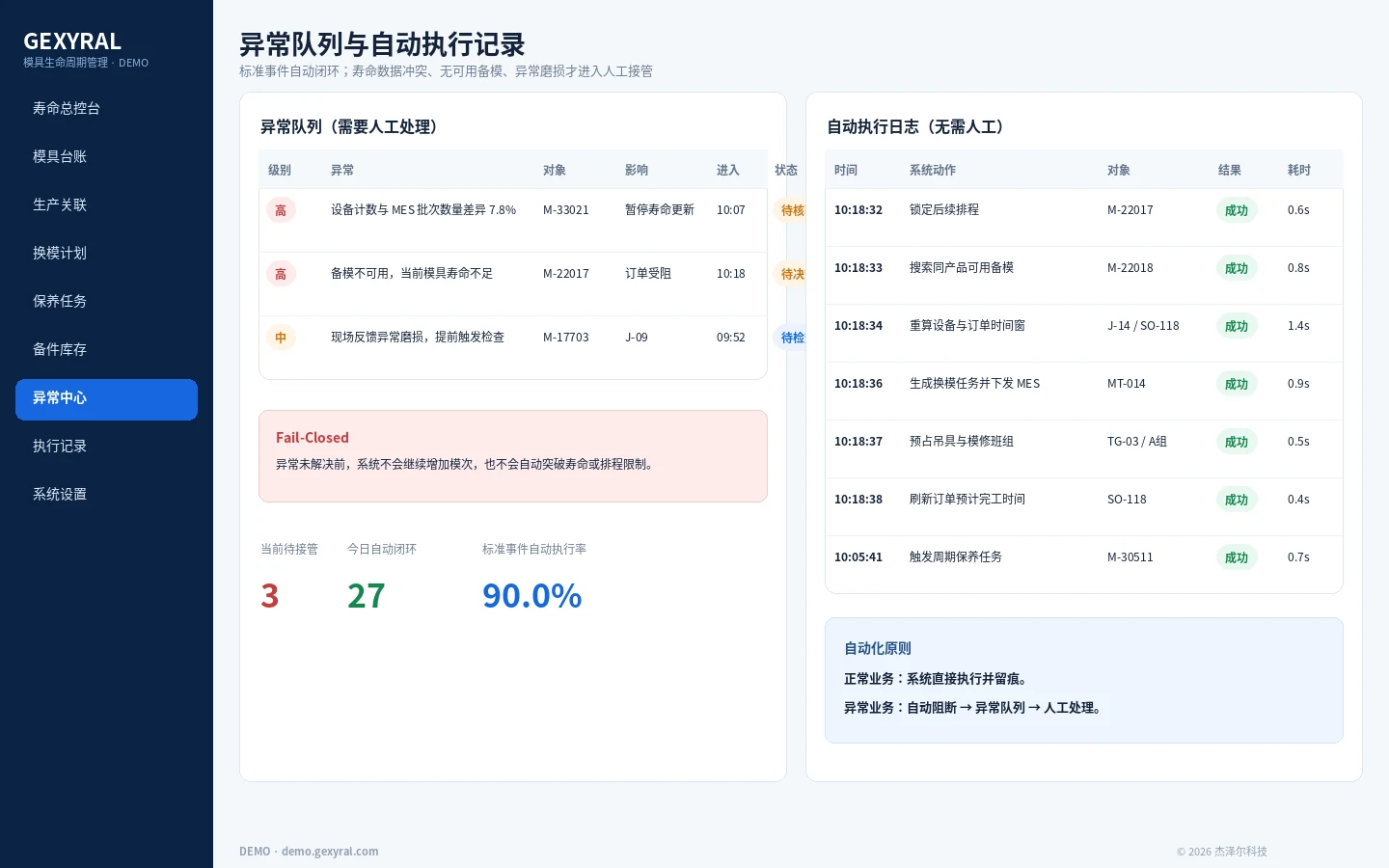Viewport: 1389px width, 868px height.
Task: Open the 待核 status of the M-33021 row
Action: point(789,210)
